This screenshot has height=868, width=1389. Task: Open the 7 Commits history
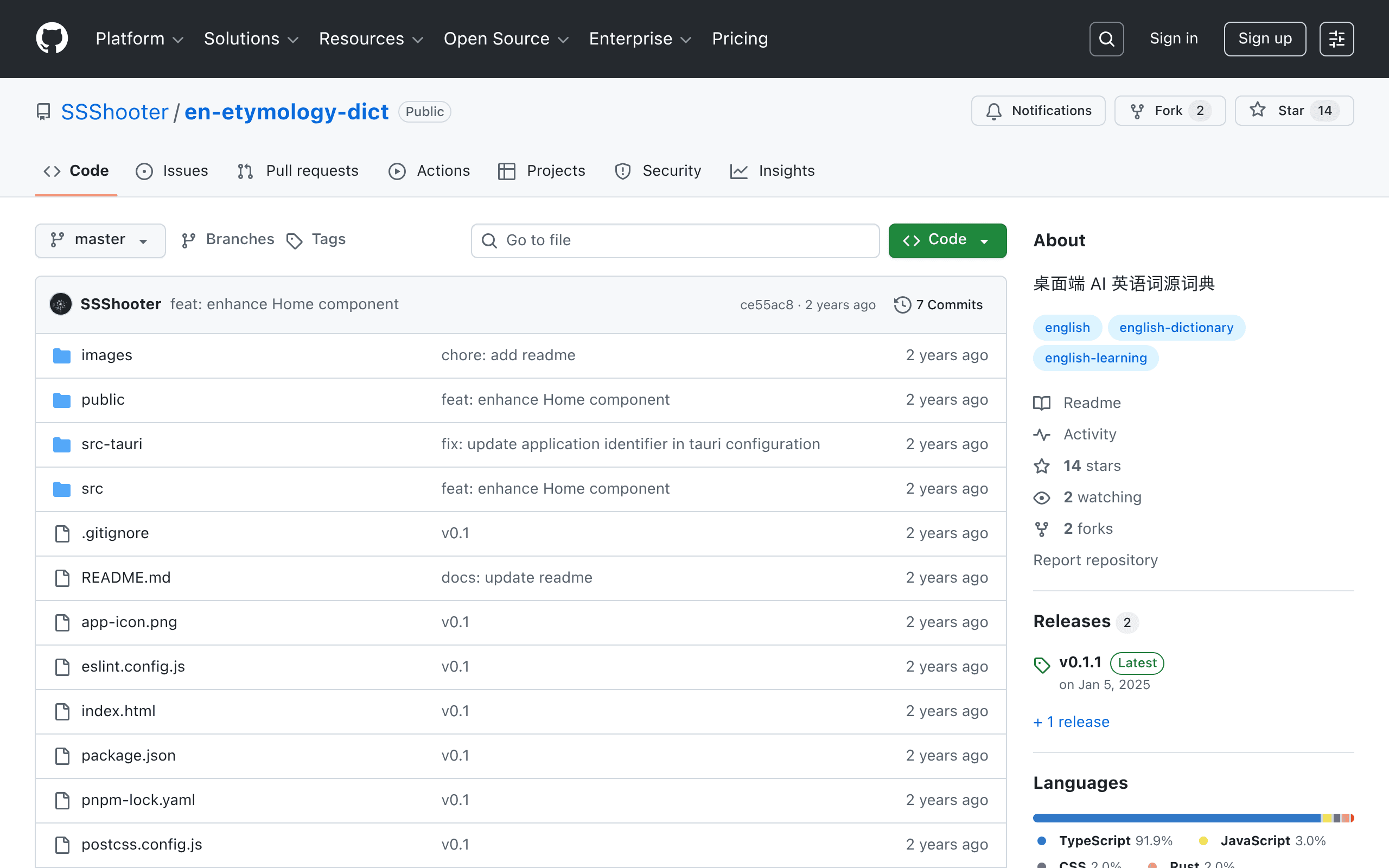click(x=939, y=305)
